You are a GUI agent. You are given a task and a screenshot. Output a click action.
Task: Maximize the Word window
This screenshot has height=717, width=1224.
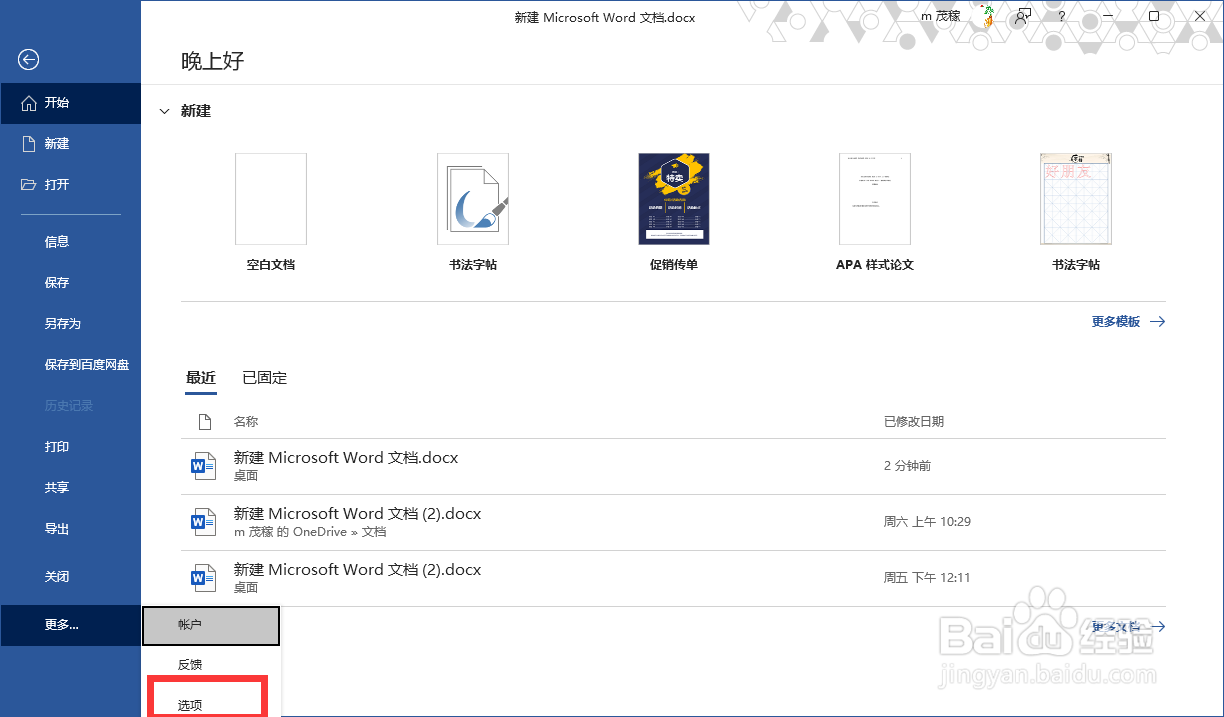pyautogui.click(x=1154, y=17)
